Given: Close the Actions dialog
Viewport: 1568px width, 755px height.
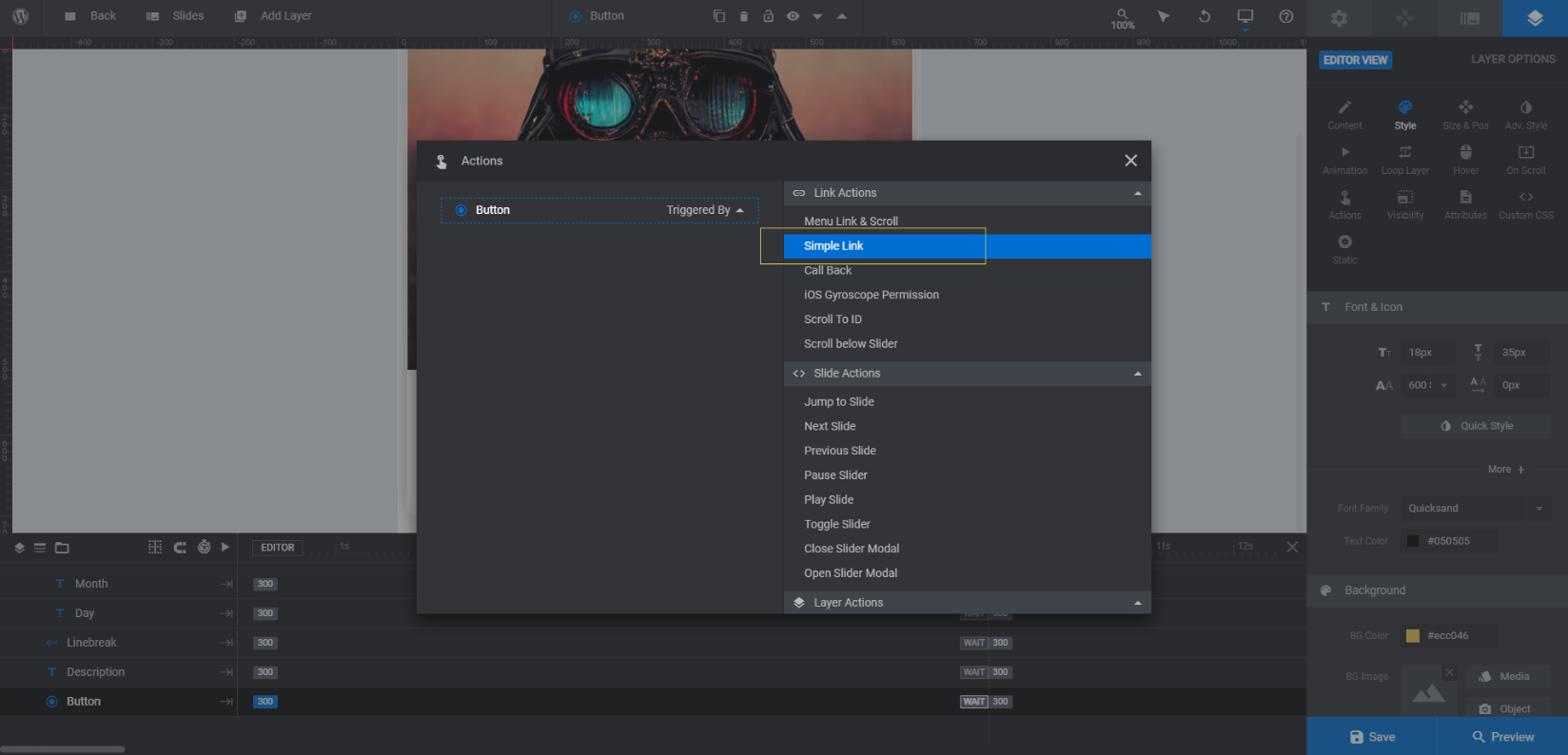Looking at the screenshot, I should [x=1130, y=161].
